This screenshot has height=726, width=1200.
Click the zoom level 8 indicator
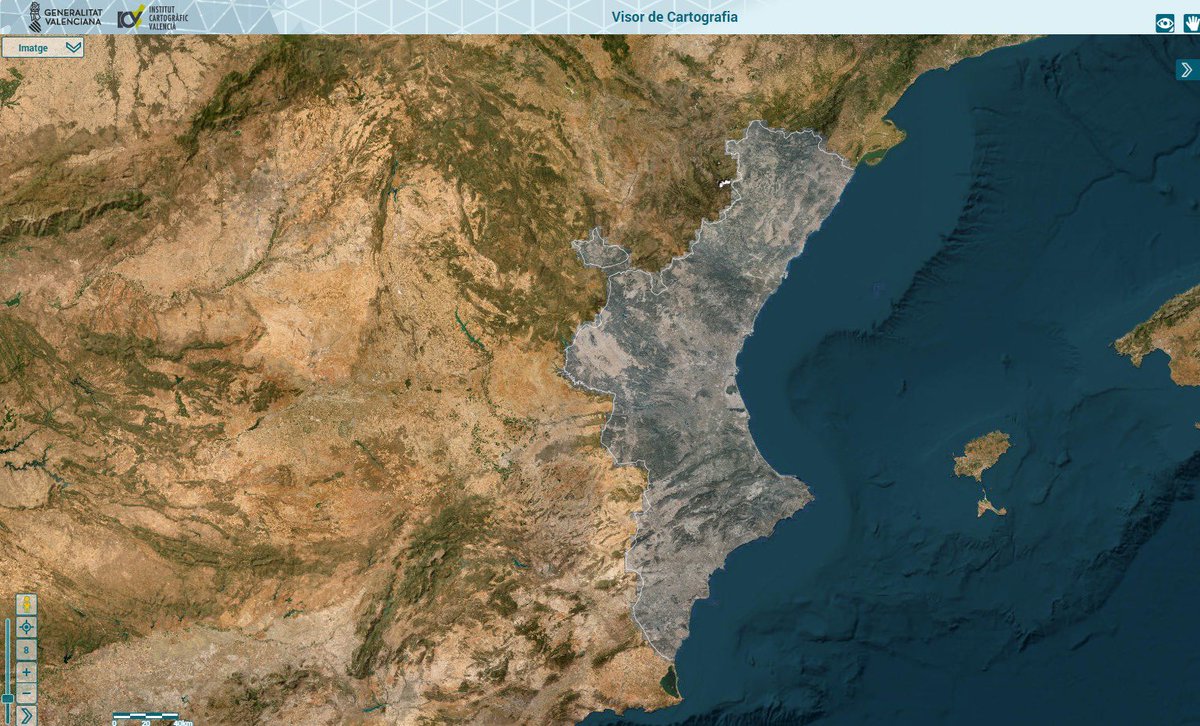click(26, 650)
